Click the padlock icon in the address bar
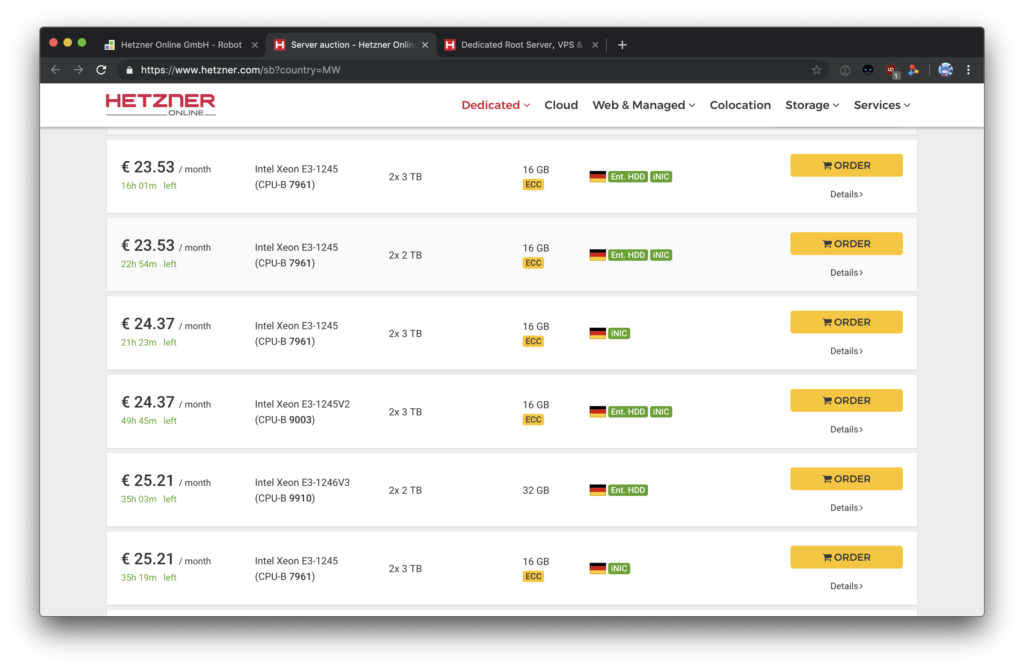 pos(129,70)
